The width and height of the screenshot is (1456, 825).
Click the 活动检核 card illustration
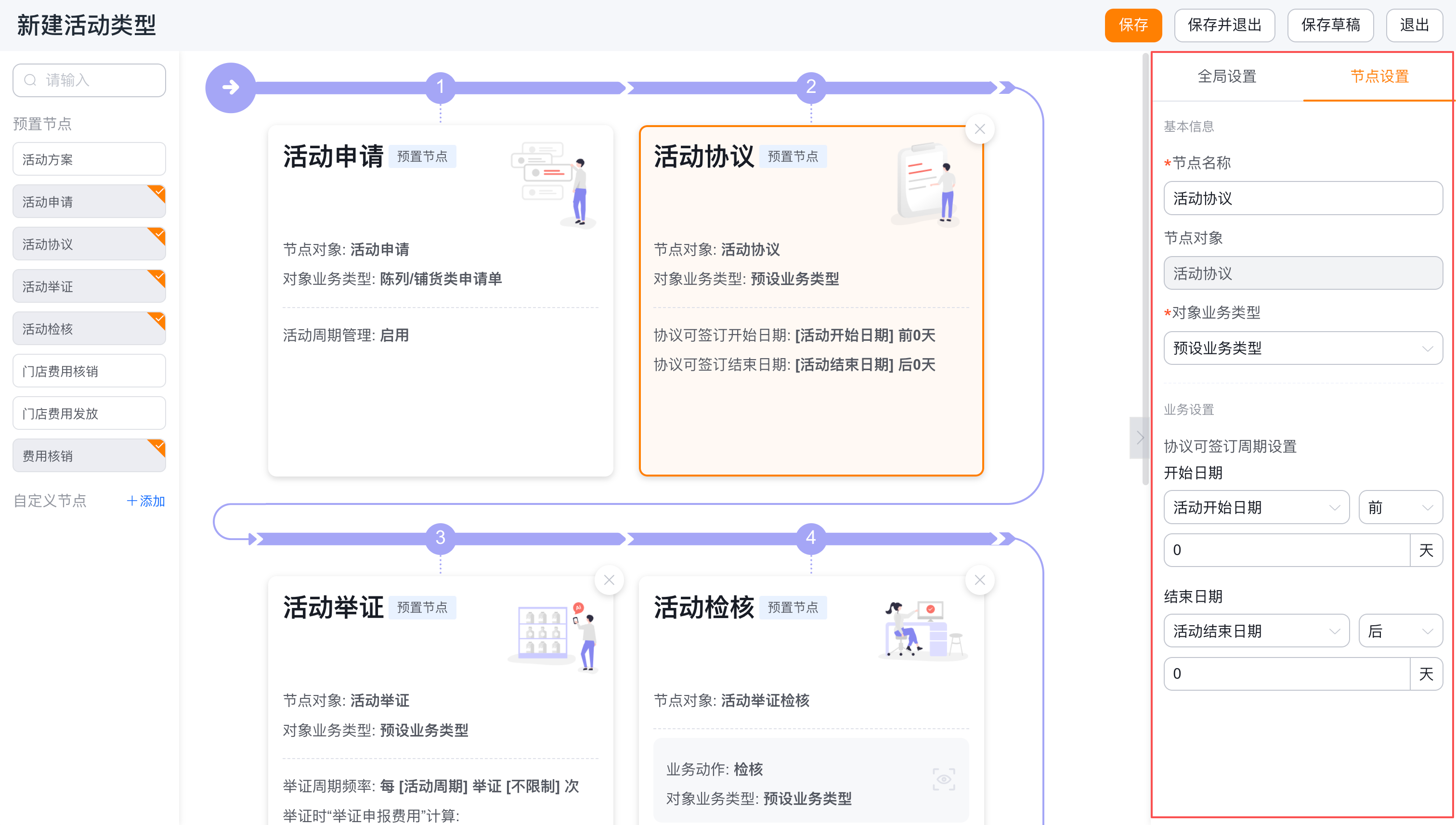(x=924, y=630)
